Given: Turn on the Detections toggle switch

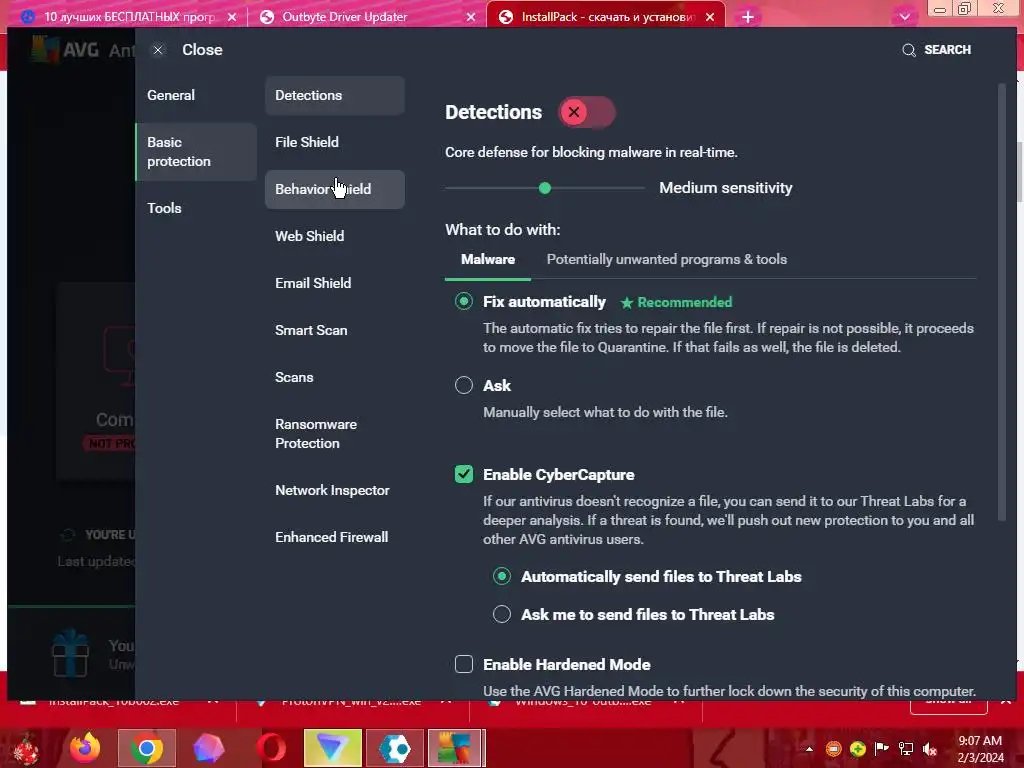Looking at the screenshot, I should tap(586, 112).
